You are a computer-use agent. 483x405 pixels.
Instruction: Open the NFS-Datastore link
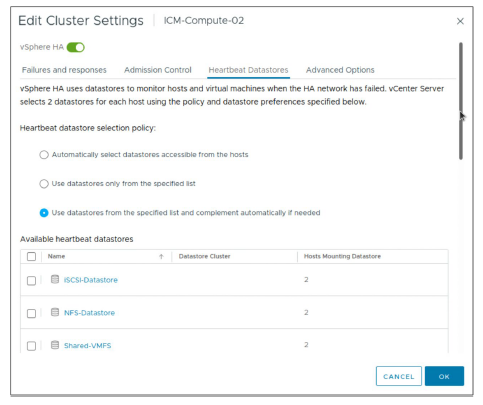click(x=89, y=313)
